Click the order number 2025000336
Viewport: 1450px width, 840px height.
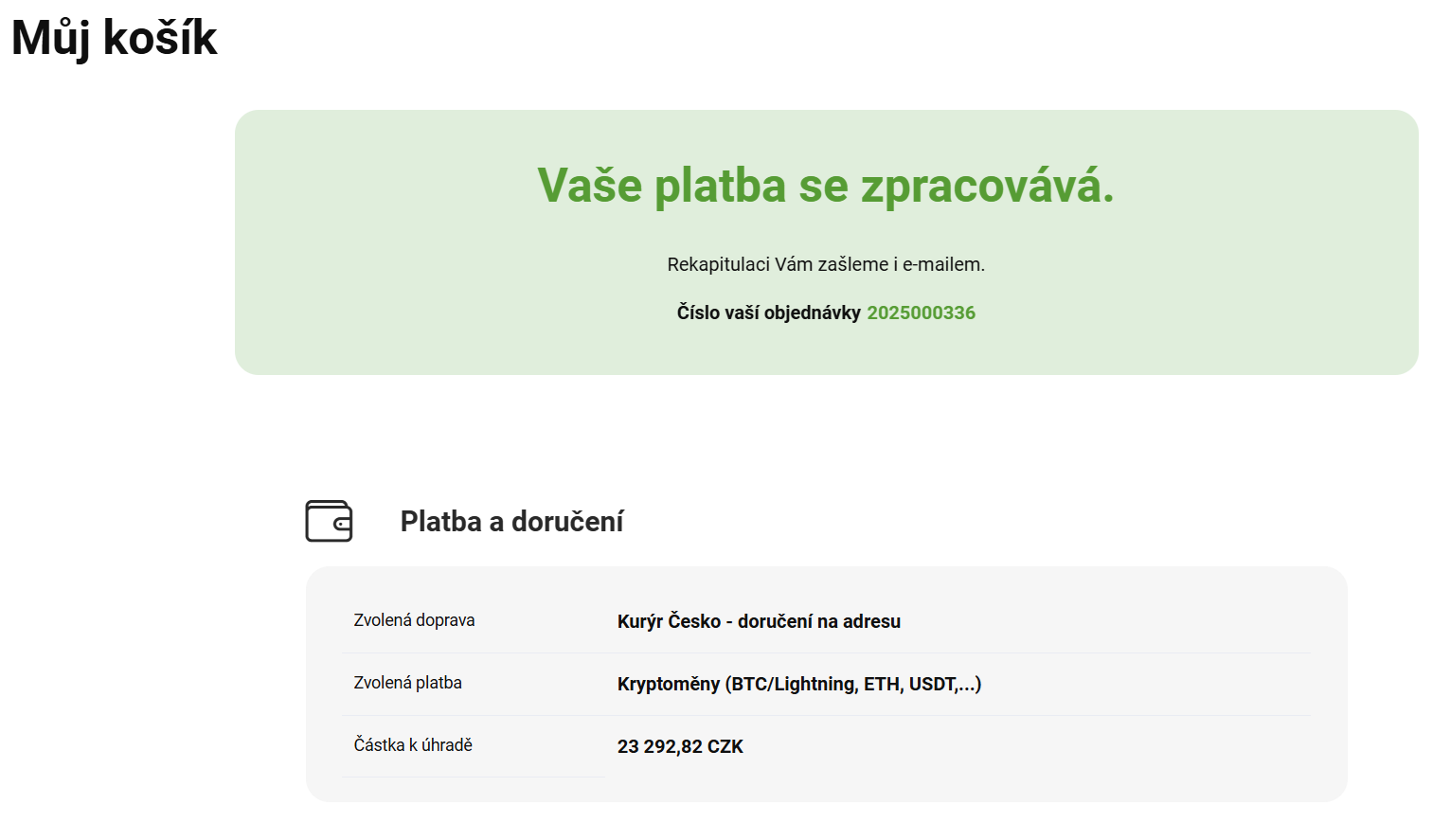[x=921, y=313]
